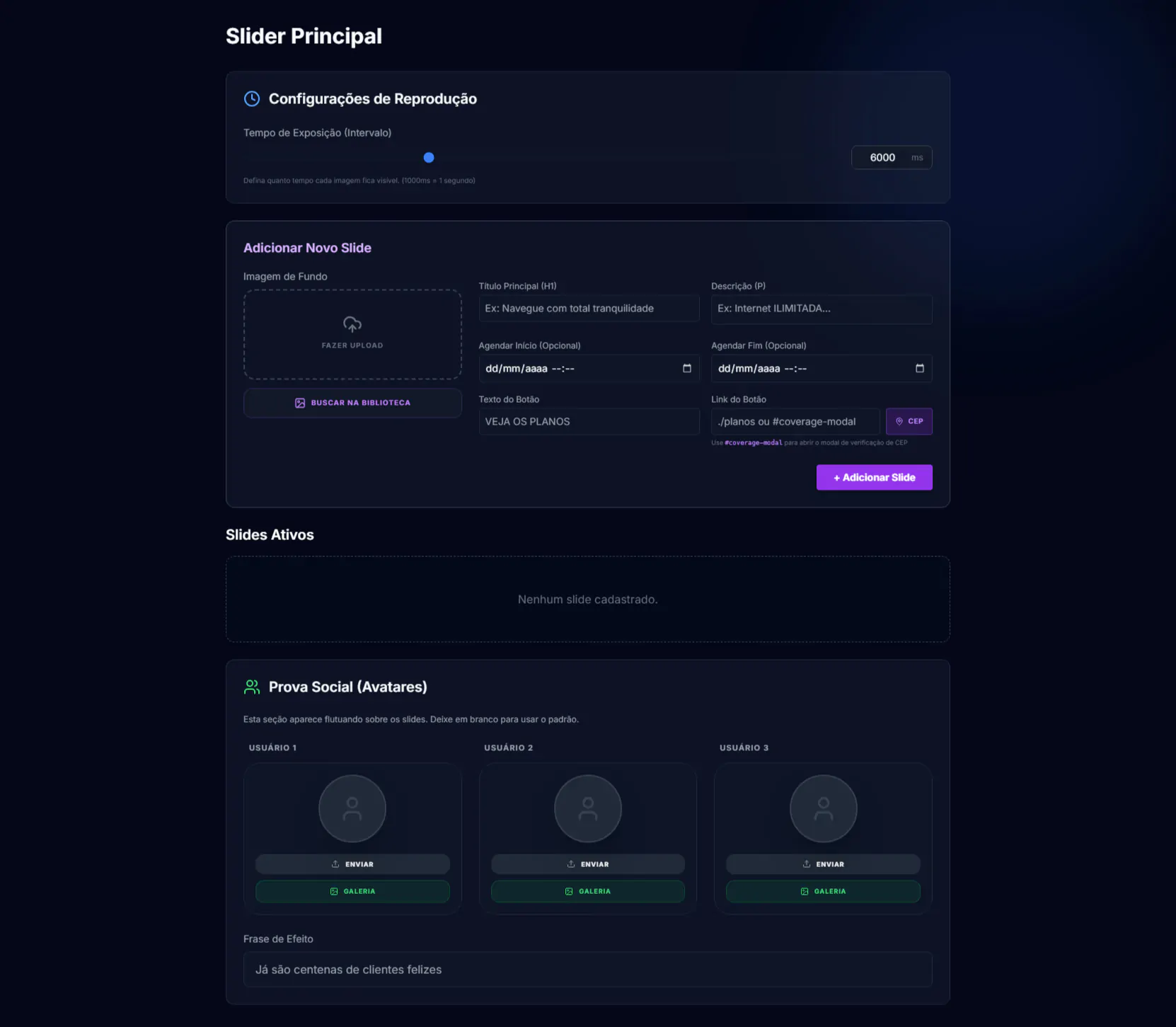Click the Usuário 3 avatar placeholder
Viewport: 1176px width, 1027px height.
click(823, 808)
